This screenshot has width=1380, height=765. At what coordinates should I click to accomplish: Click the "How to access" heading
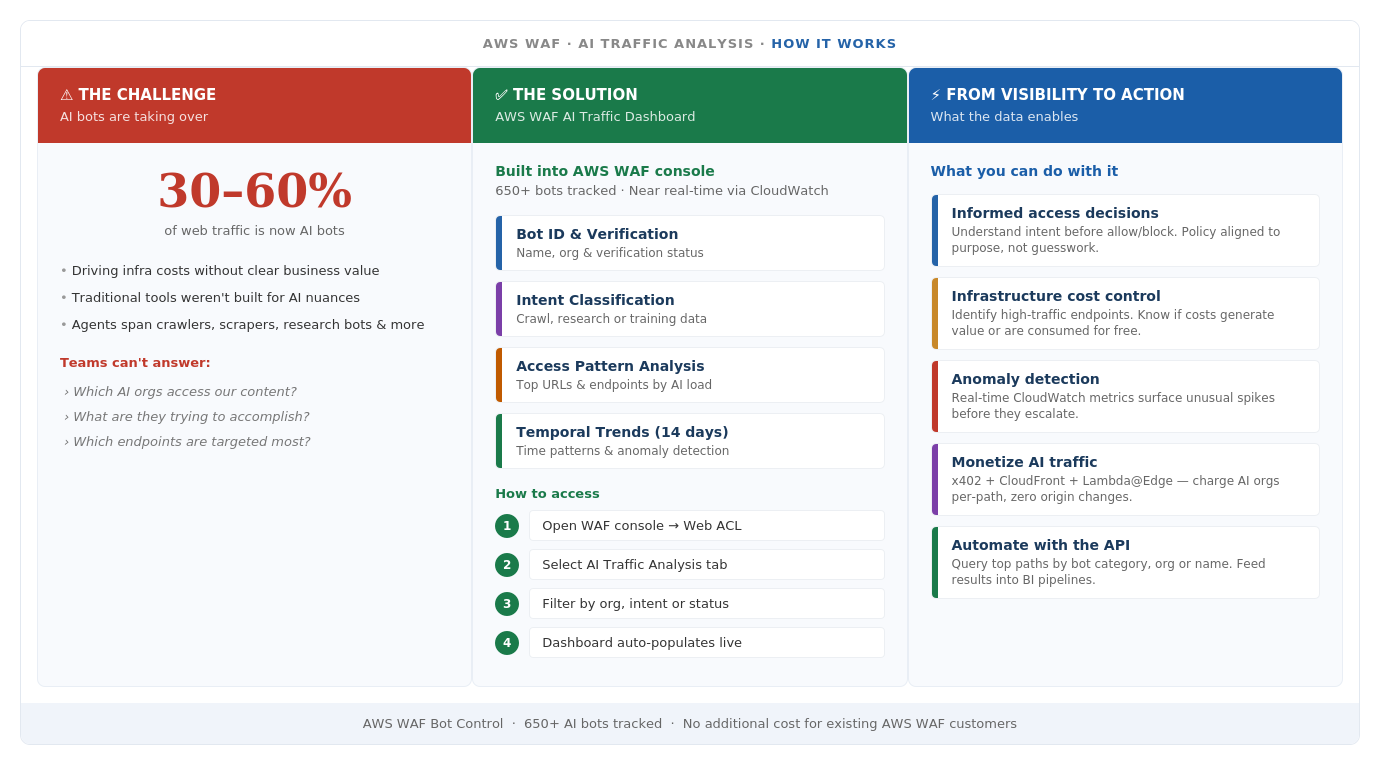548,494
